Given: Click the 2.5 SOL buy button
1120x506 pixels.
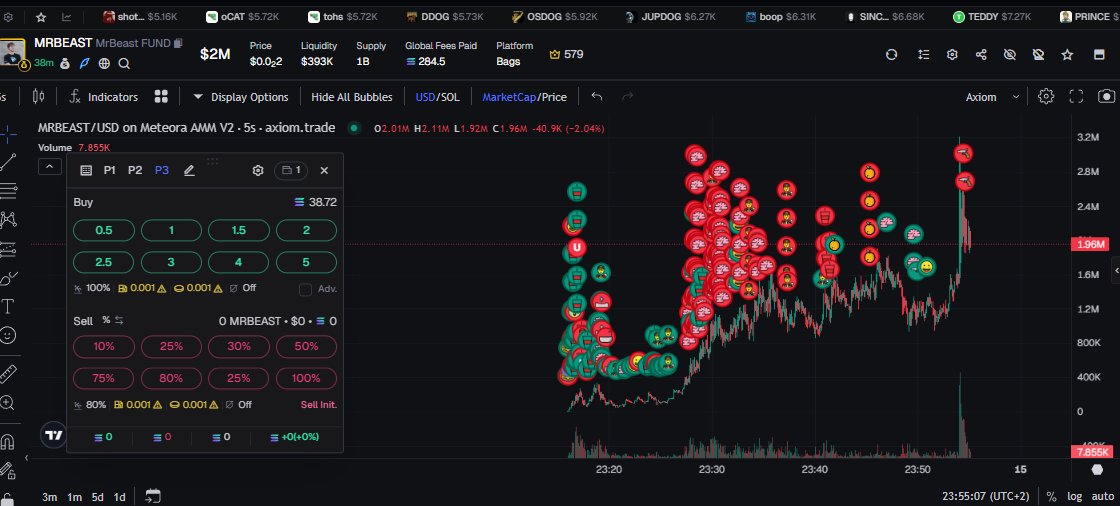Looking at the screenshot, I should pos(104,262).
